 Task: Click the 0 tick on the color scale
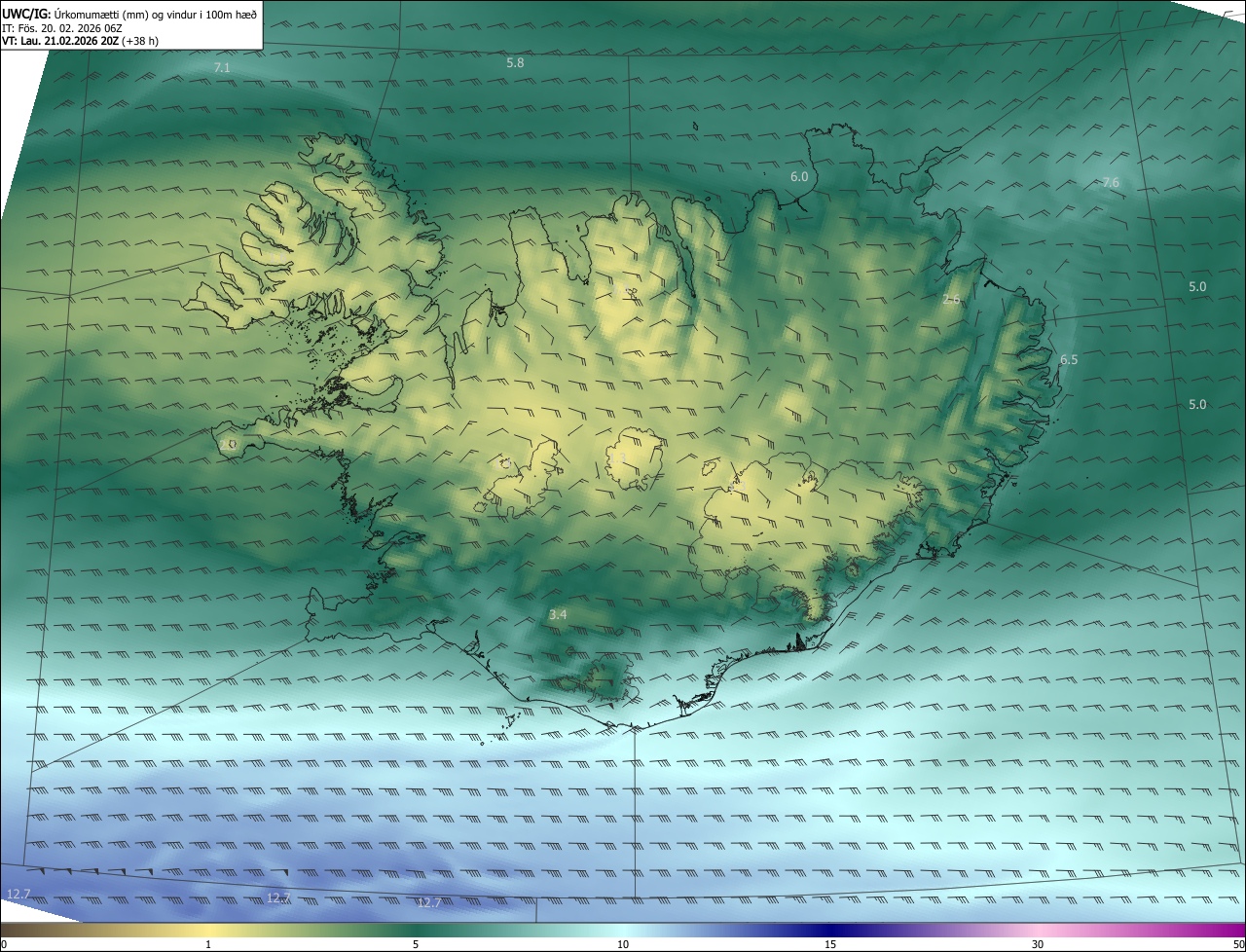[4, 944]
